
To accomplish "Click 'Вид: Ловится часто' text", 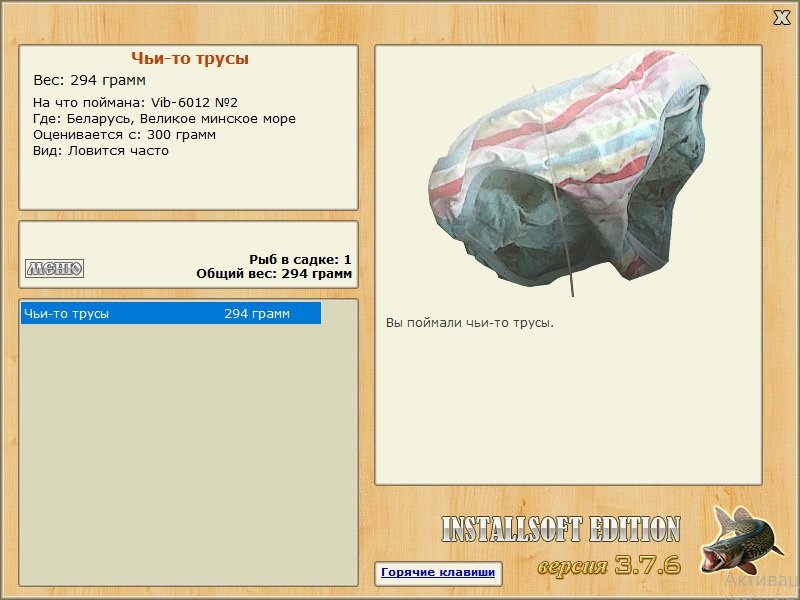I will 101,151.
